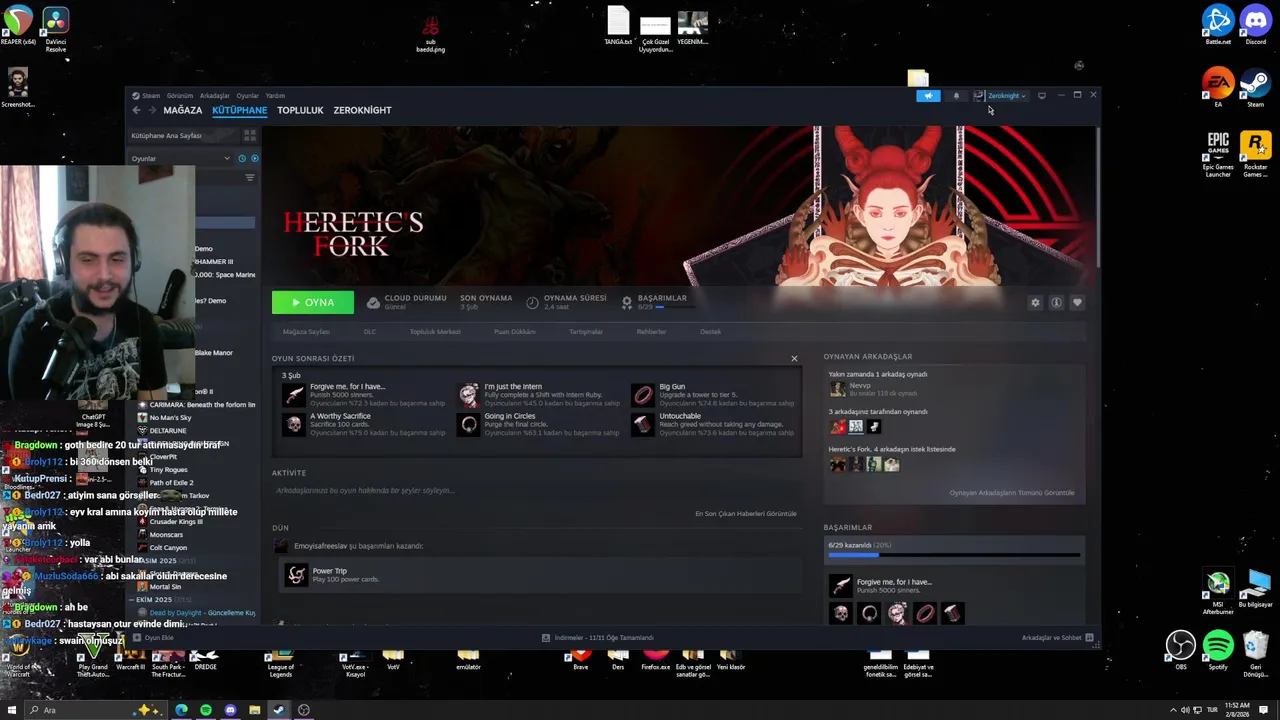Open the Big Gun achievement icon

pos(643,395)
